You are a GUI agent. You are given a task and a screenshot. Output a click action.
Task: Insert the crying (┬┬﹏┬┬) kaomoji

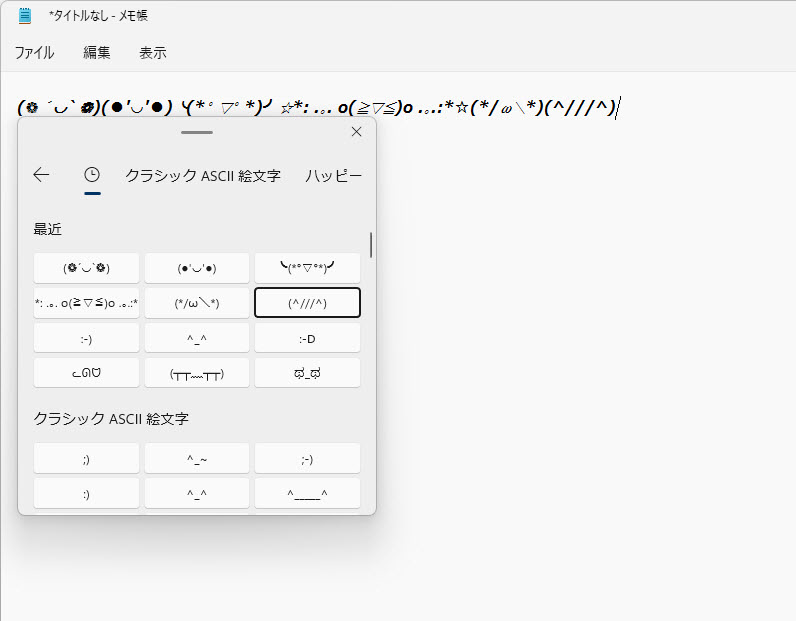tap(197, 373)
